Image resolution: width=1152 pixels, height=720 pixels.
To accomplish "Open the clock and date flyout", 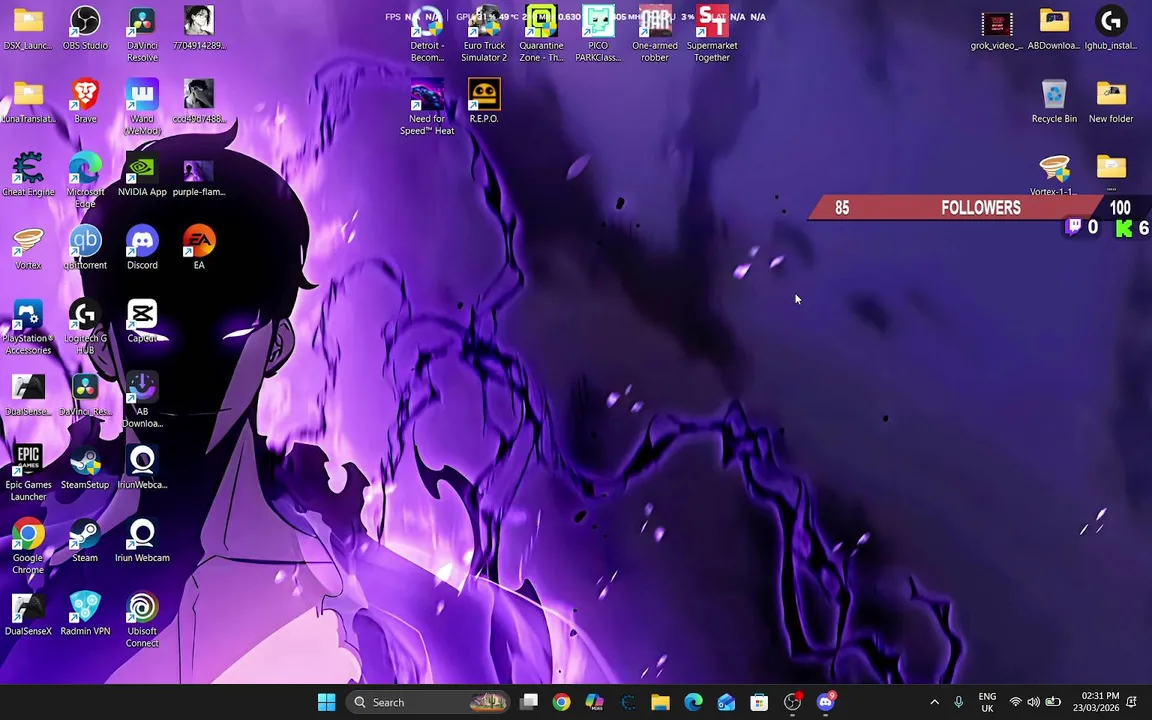I will 1095,702.
